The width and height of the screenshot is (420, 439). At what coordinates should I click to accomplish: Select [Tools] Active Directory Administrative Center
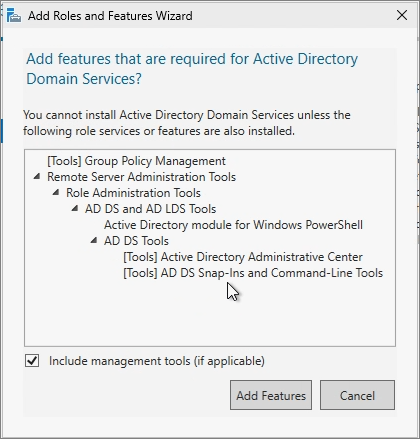pos(243,257)
